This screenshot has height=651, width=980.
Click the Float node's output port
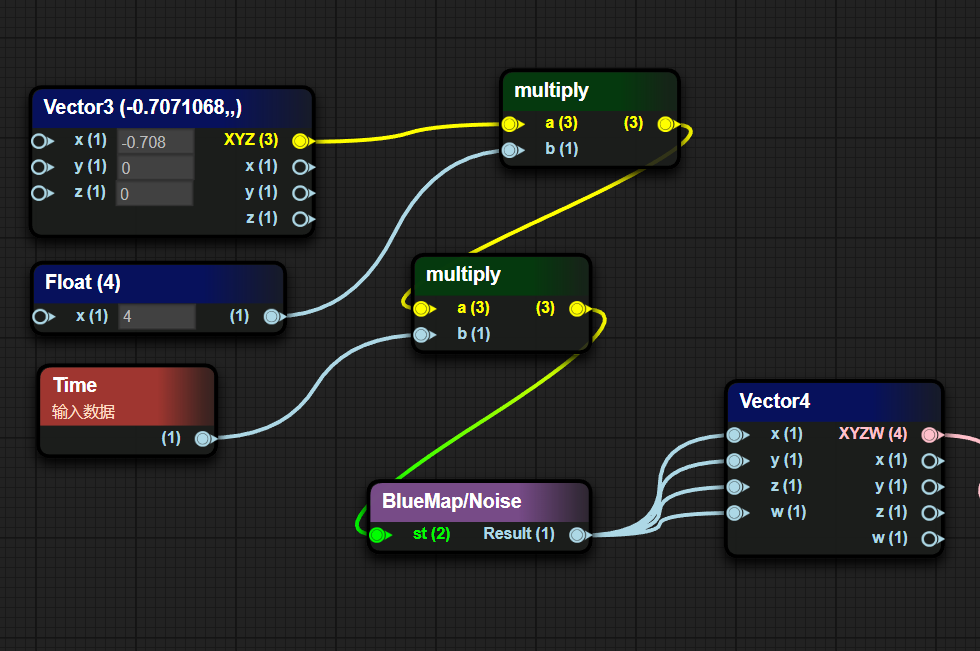coord(271,316)
